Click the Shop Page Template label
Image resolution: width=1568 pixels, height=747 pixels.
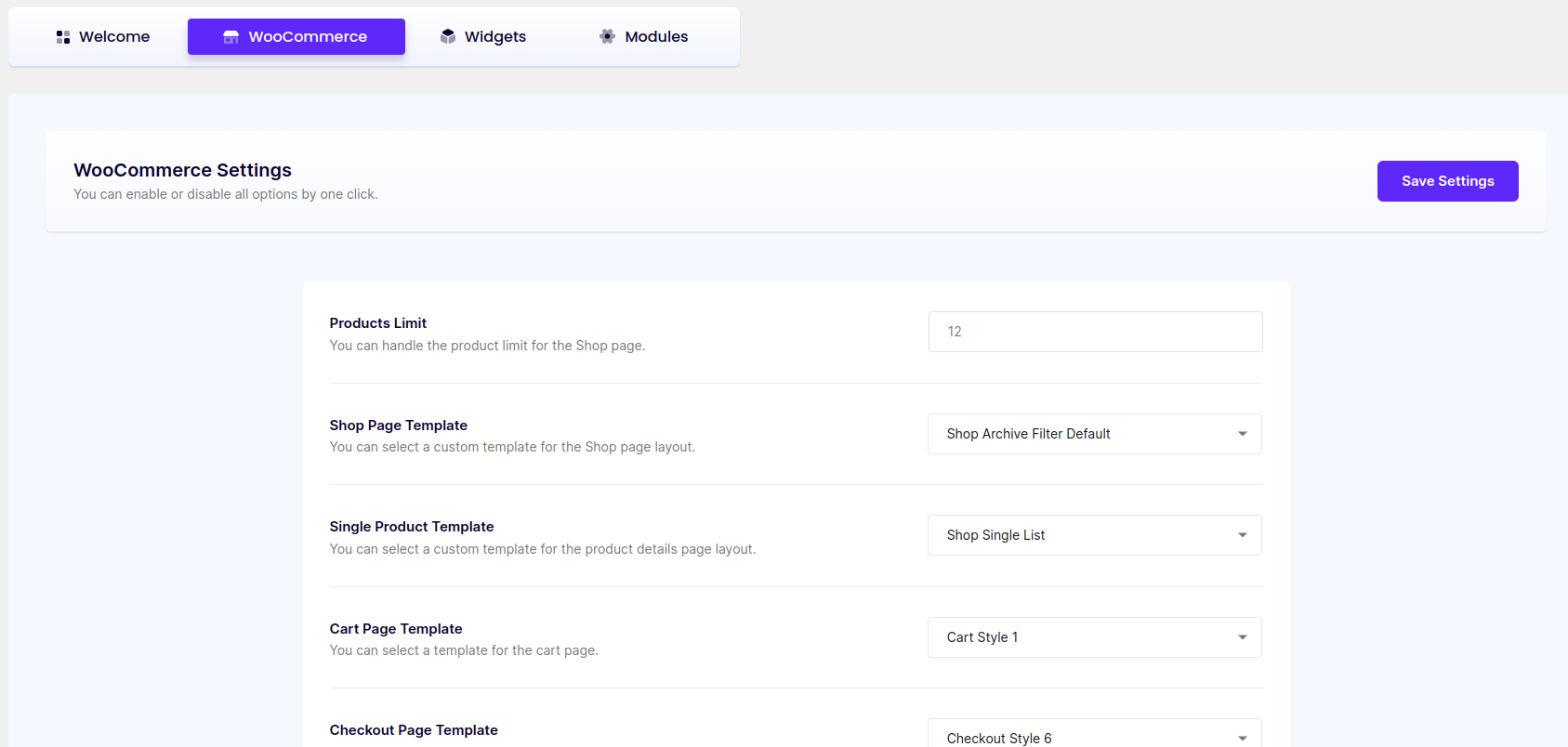point(398,426)
